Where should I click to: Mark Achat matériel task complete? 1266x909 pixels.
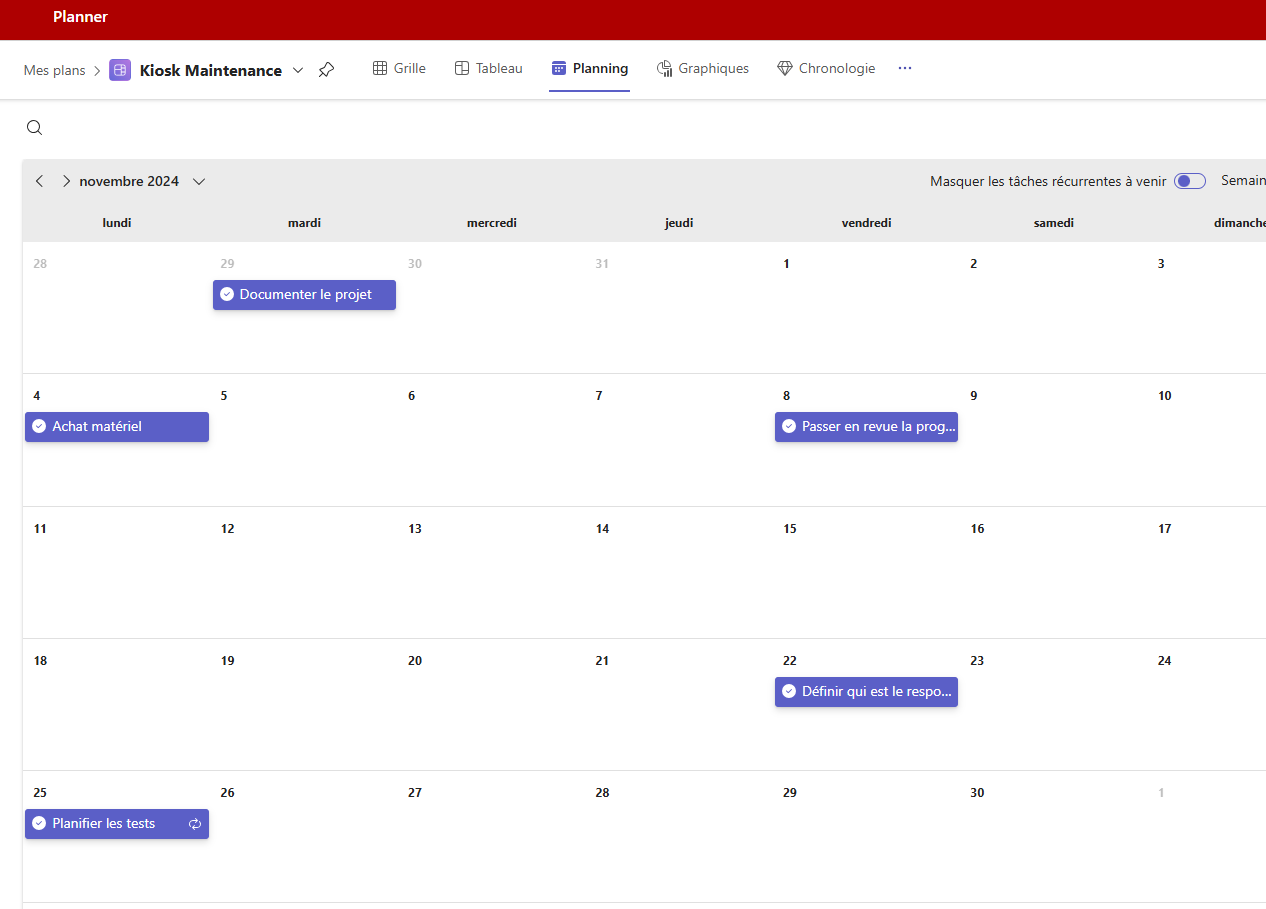[x=39, y=427]
